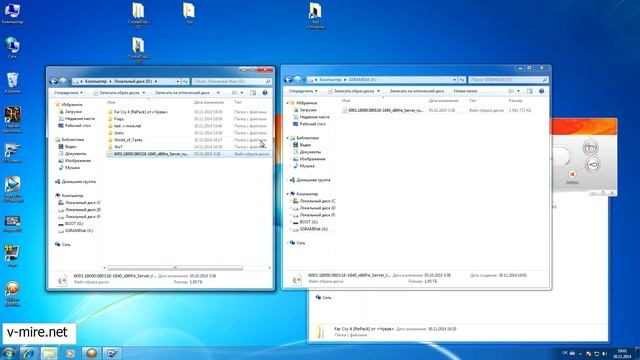This screenshot has height=360, width=640.
Task: Click Forward arrow in Local Disk D window
Action: click(x=63, y=81)
